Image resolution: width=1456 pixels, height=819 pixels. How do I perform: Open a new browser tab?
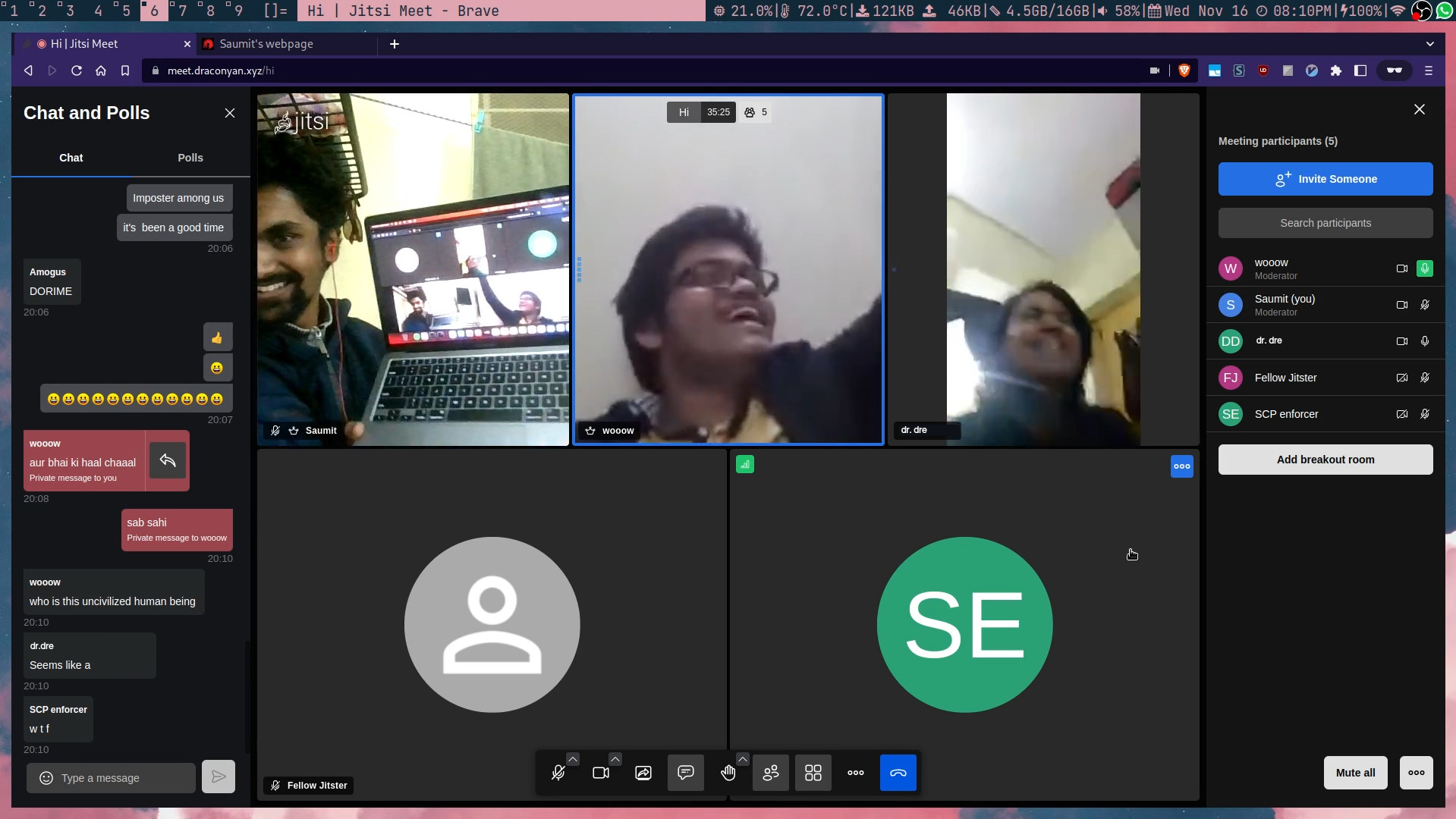[395, 44]
